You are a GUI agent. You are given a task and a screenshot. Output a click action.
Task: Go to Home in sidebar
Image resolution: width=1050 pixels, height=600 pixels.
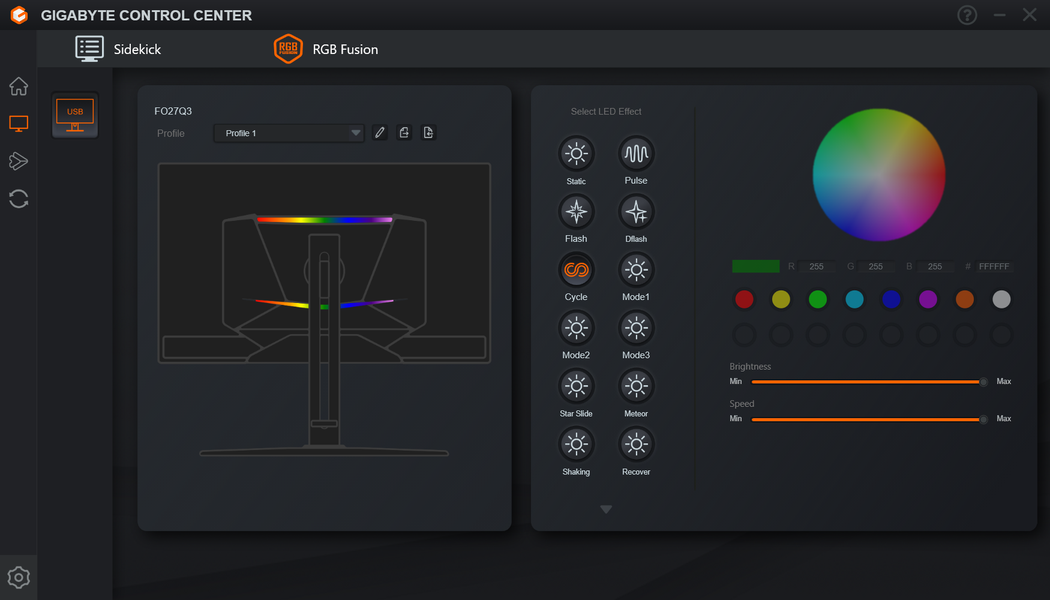18,86
